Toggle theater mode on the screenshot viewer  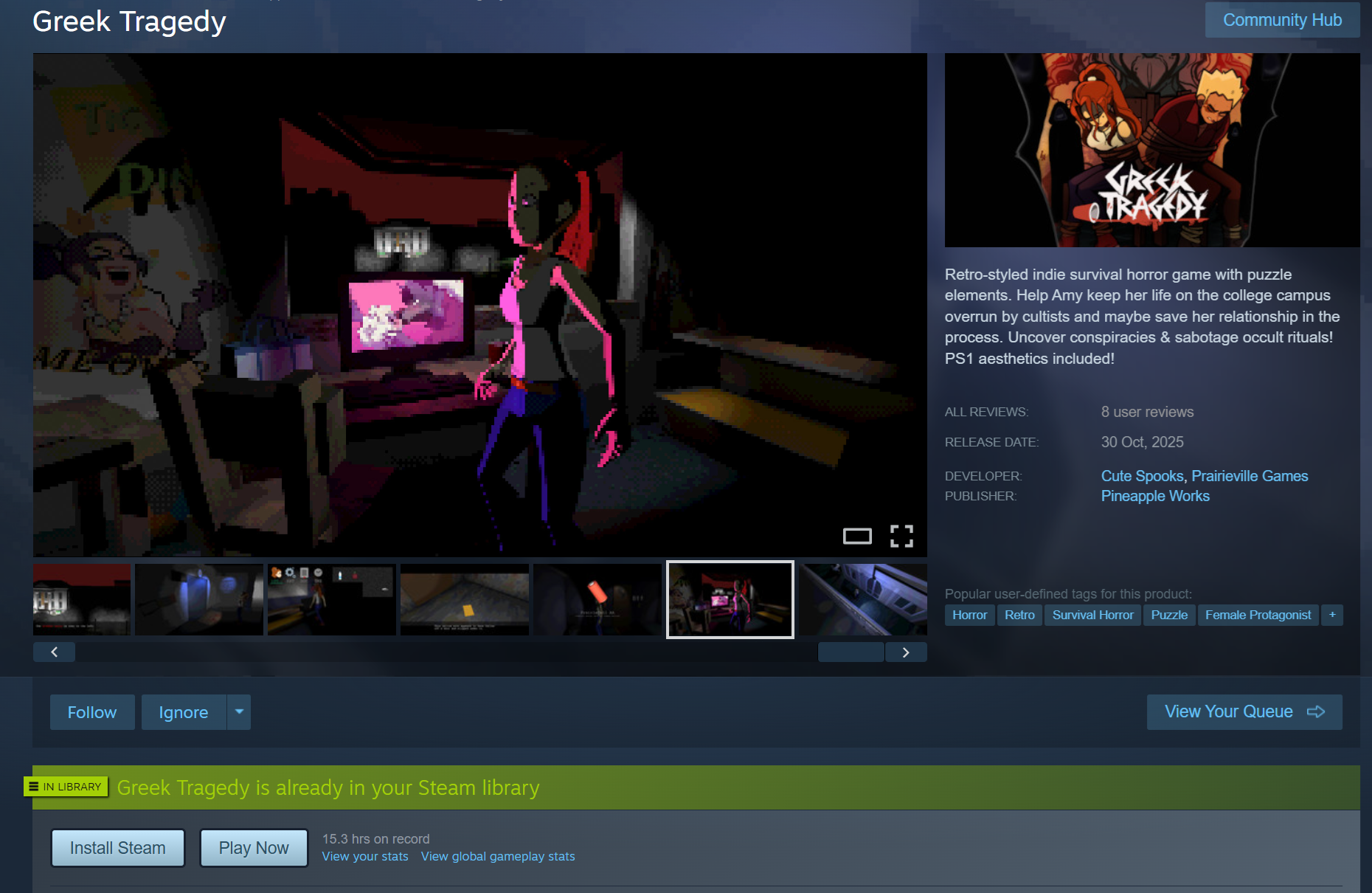click(x=857, y=537)
